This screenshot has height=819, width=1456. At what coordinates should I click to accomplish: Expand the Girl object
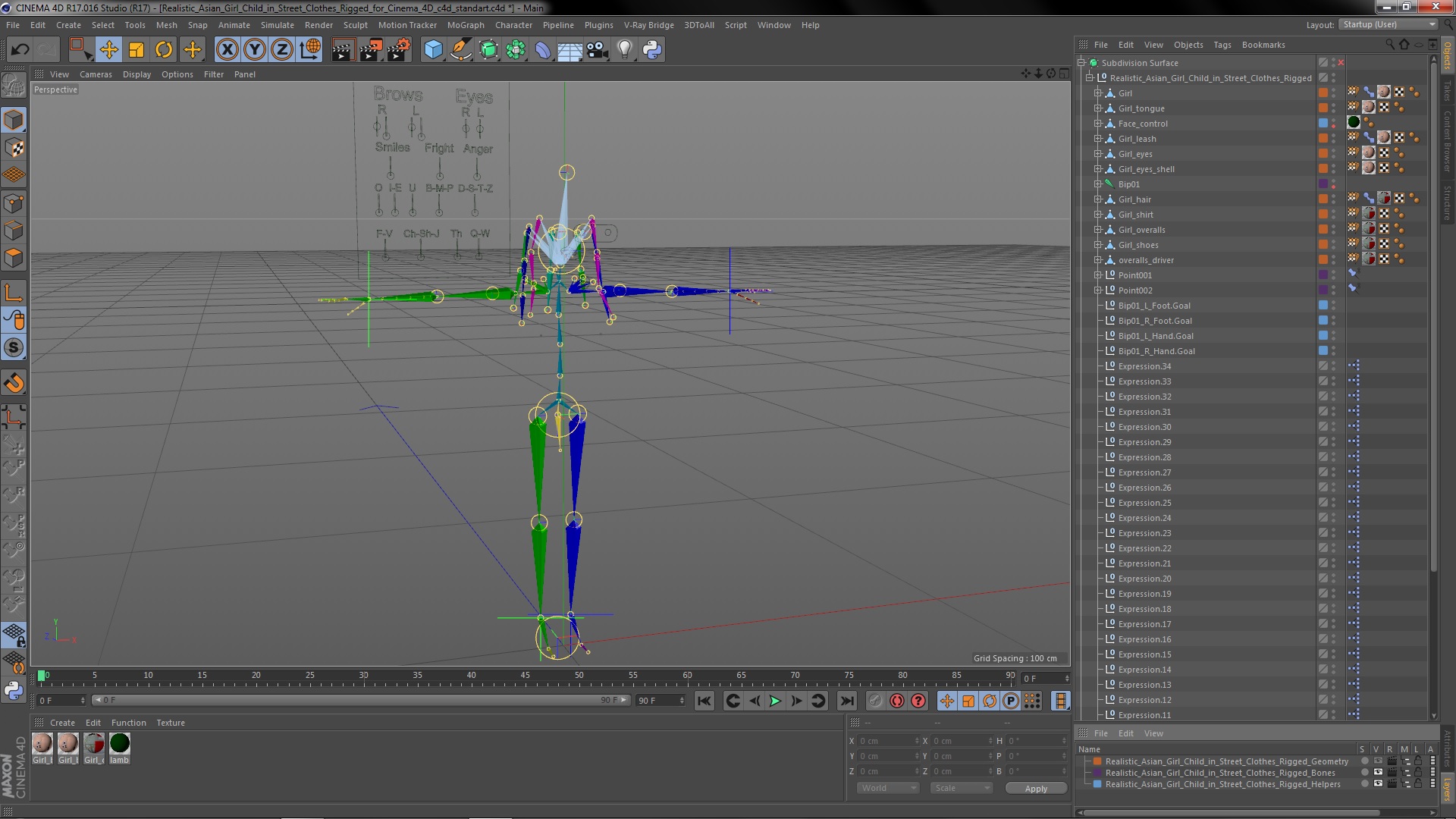click(x=1097, y=93)
